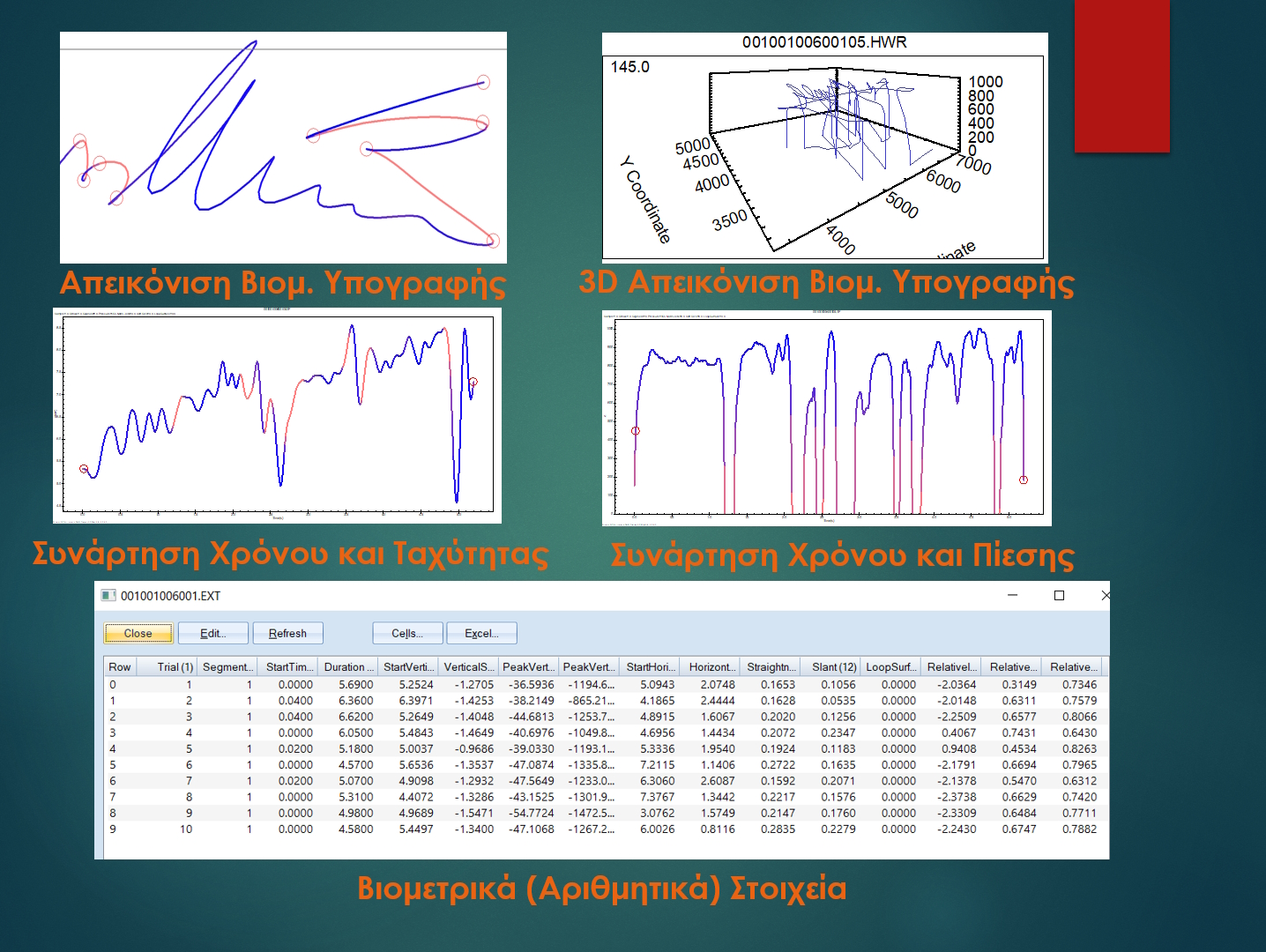Maximize the 001001006001.EXT window

coord(1059,596)
